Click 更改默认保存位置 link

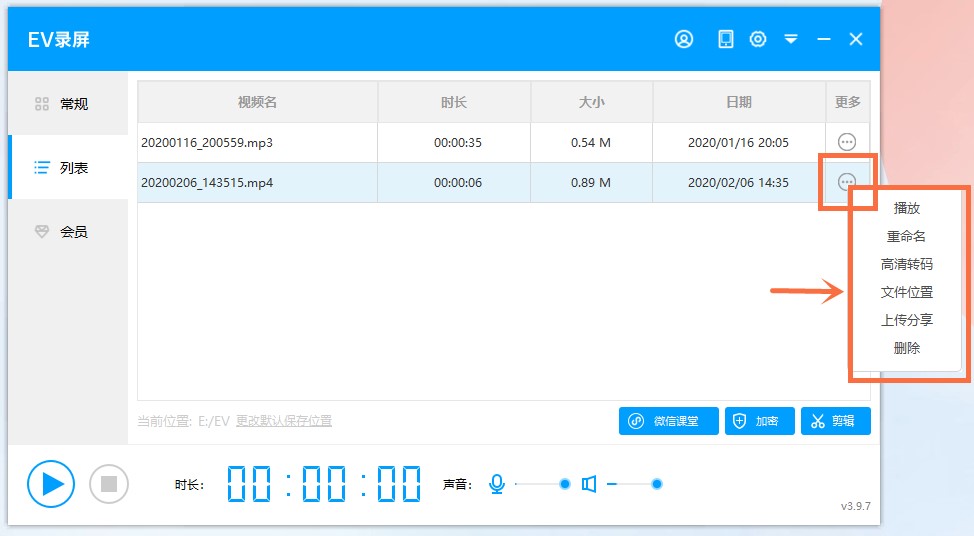[x=284, y=421]
